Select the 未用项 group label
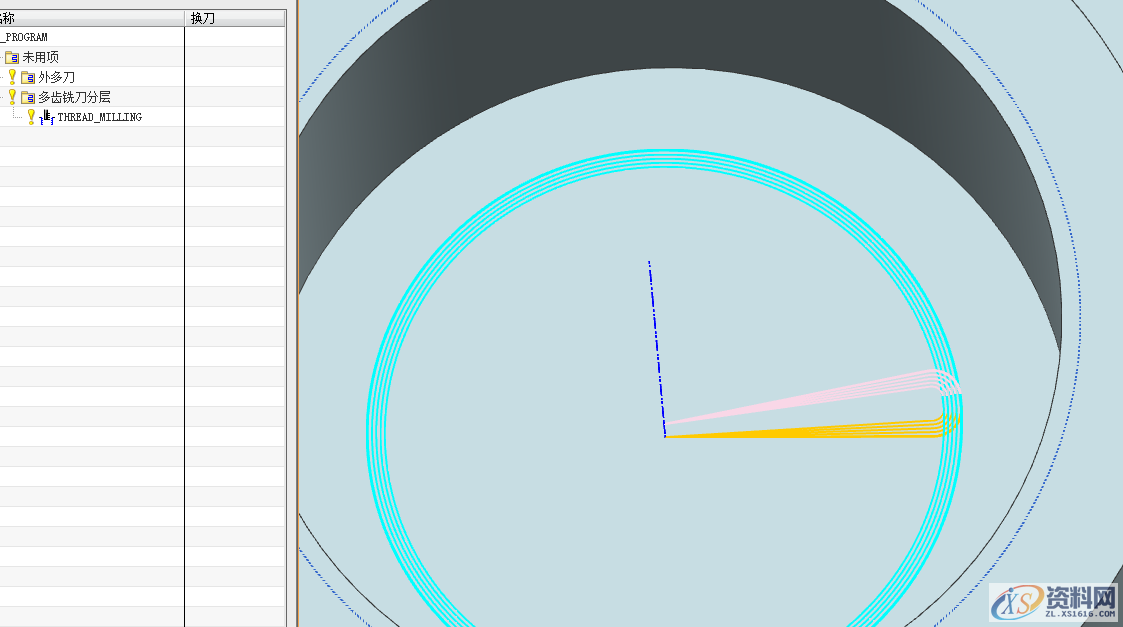This screenshot has height=627, width=1123. click(x=40, y=57)
